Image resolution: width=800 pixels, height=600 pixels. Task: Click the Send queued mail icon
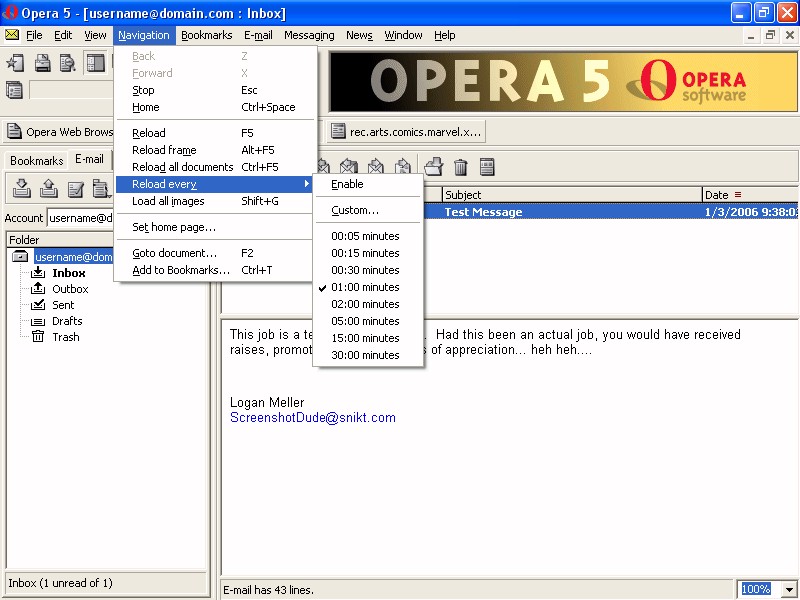click(x=48, y=188)
